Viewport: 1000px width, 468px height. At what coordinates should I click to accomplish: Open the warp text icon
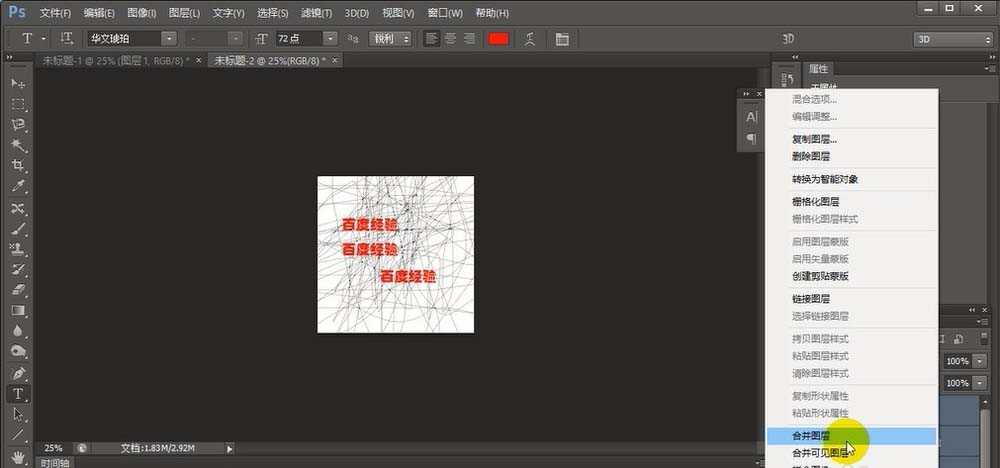pyautogui.click(x=530, y=39)
